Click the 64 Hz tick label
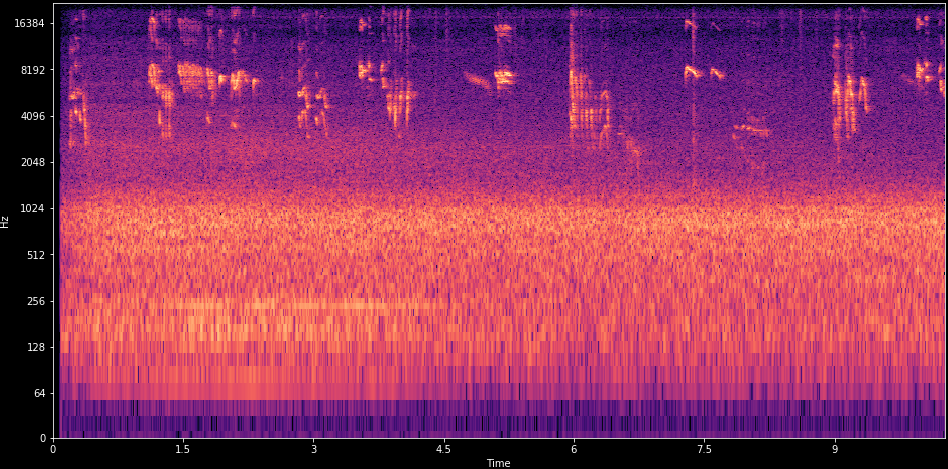Image resolution: width=948 pixels, height=469 pixels. point(38,393)
